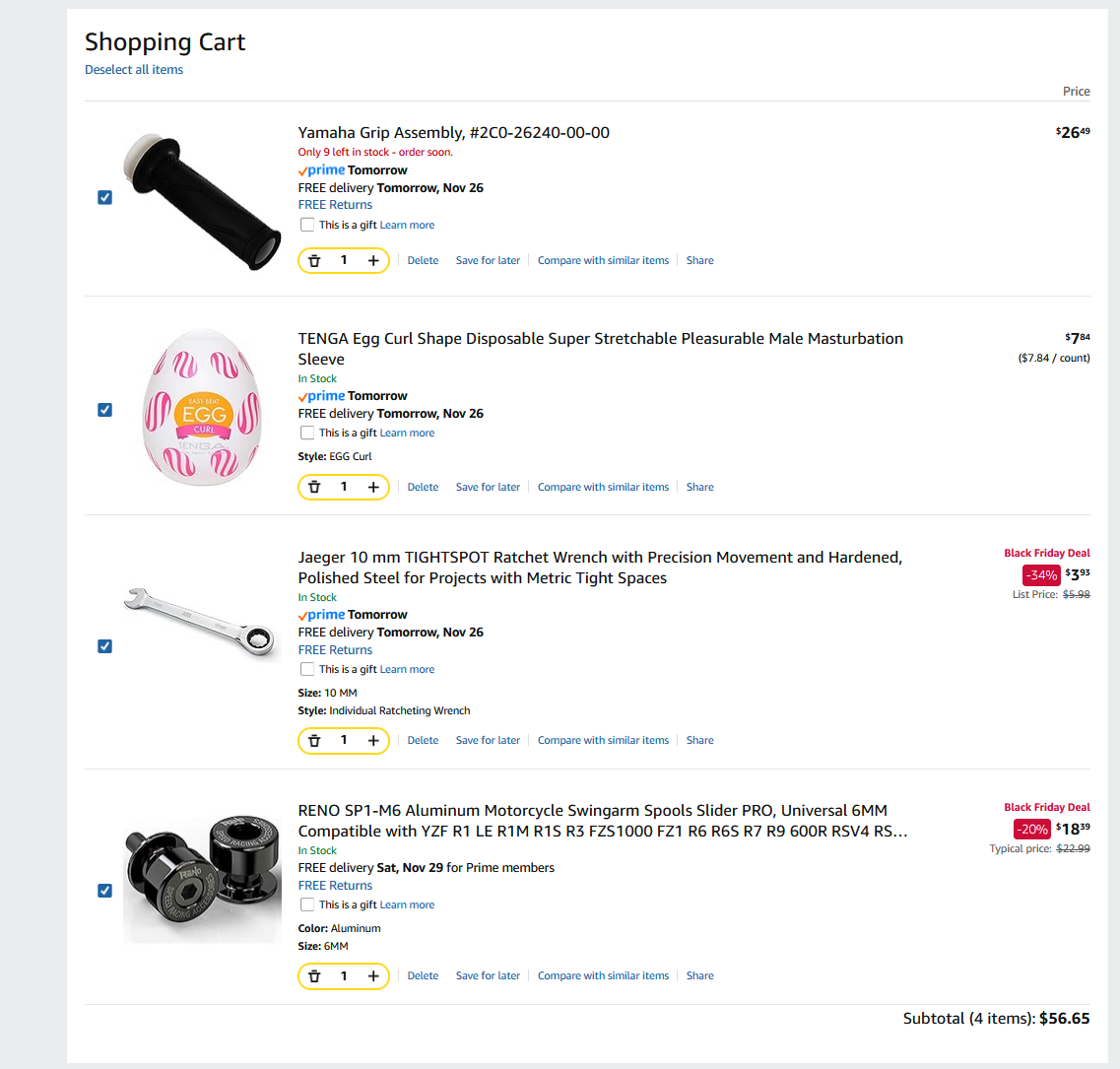Click Deselect all items link
This screenshot has height=1069, width=1120.
click(134, 70)
